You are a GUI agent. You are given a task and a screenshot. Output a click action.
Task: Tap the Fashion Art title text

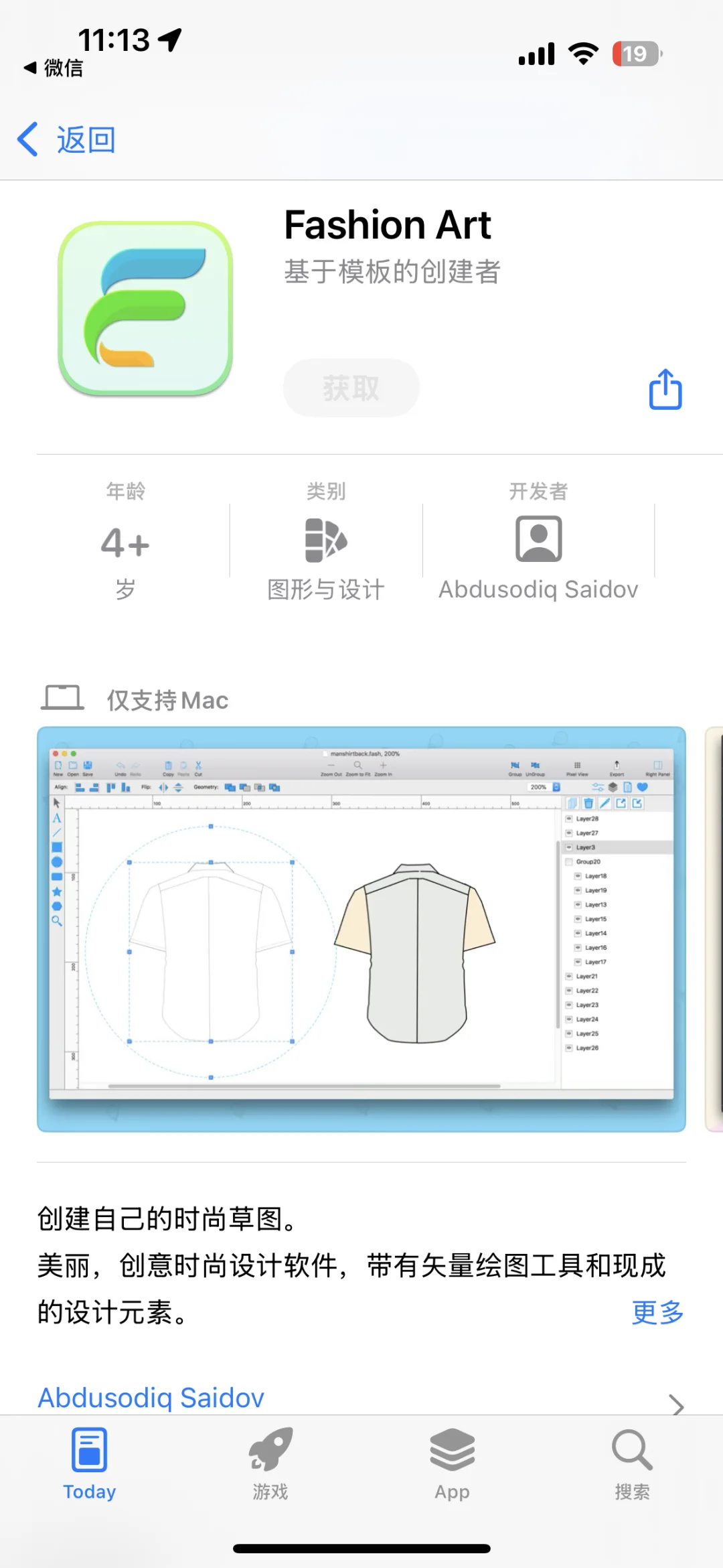pyautogui.click(x=388, y=224)
